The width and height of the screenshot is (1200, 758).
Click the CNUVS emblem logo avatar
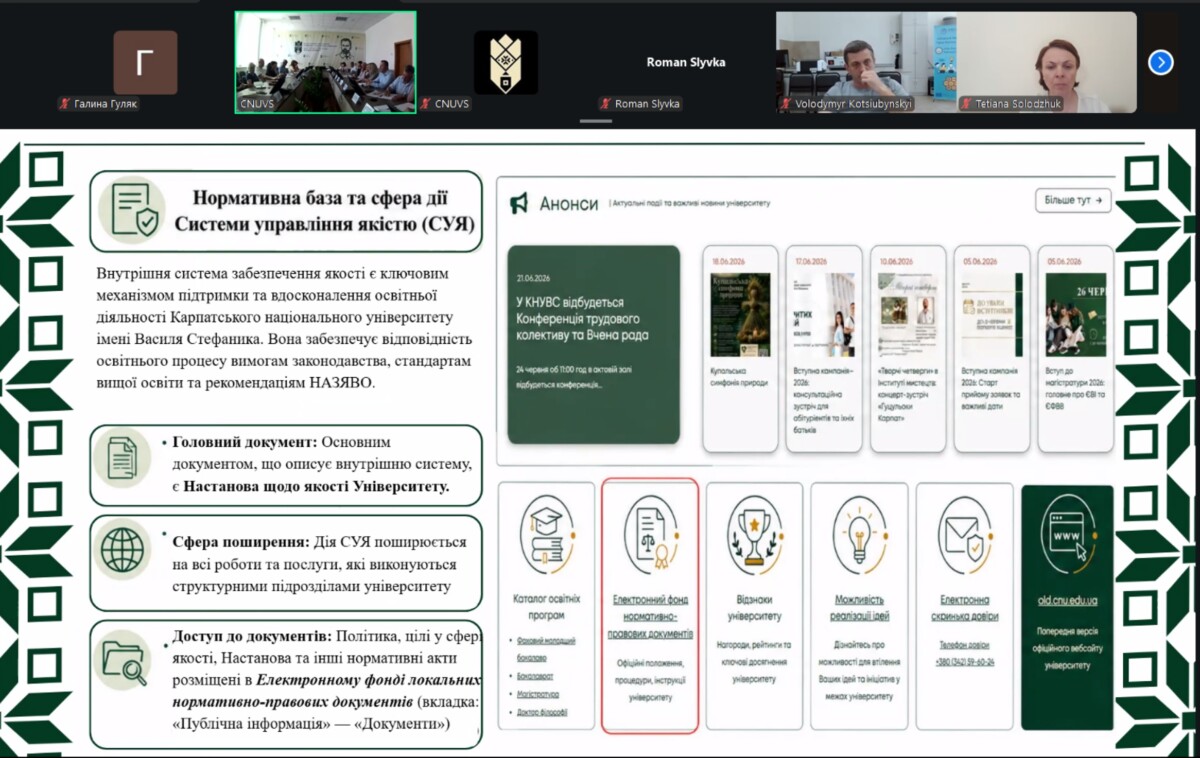click(x=505, y=62)
